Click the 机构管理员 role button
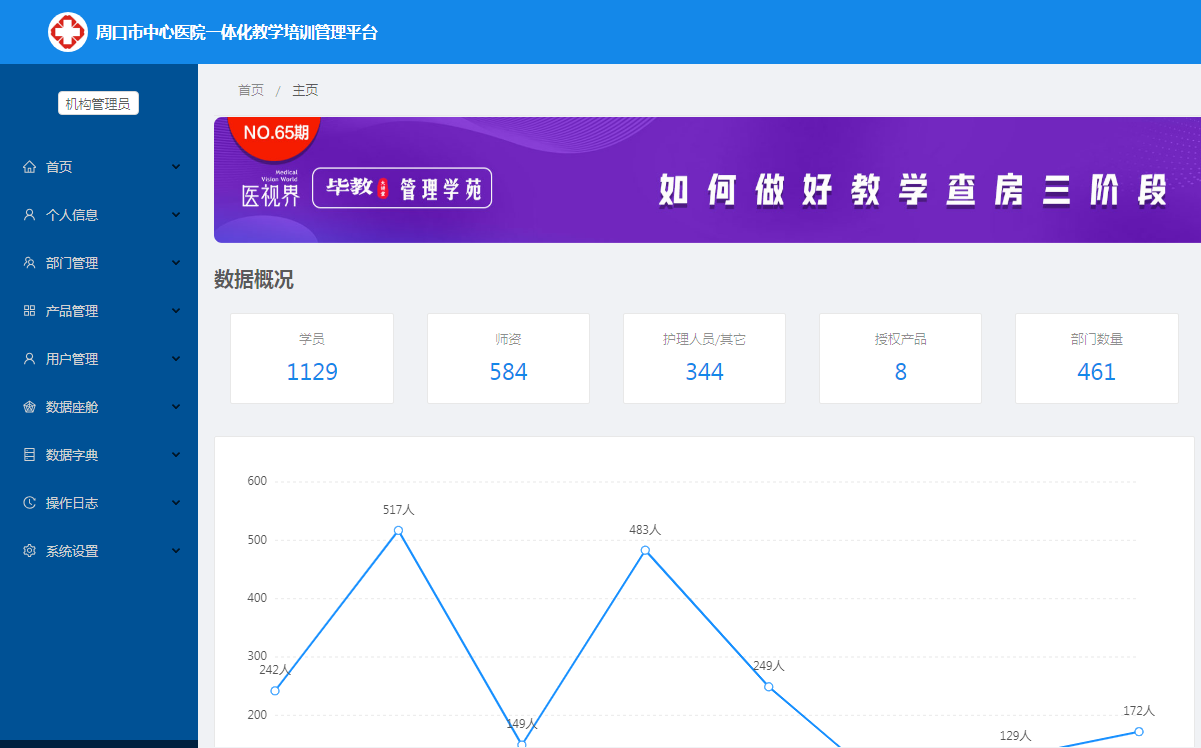This screenshot has height=748, width=1201. (98, 103)
